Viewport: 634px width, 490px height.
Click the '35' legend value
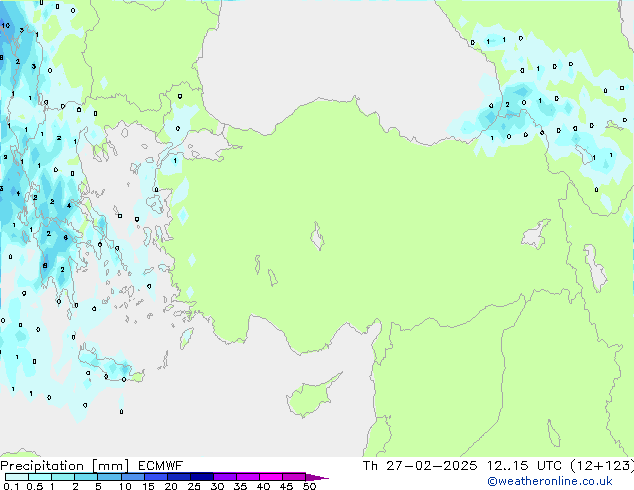pyautogui.click(x=240, y=486)
